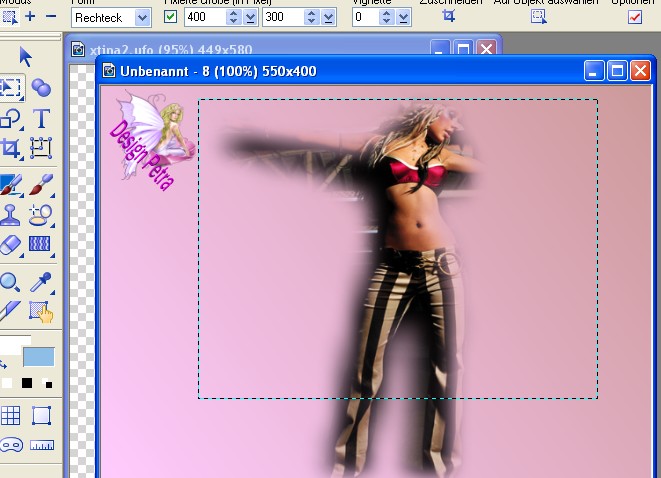This screenshot has width=661, height=478.
Task: Select the rectangular selection tool
Action: tap(11, 87)
